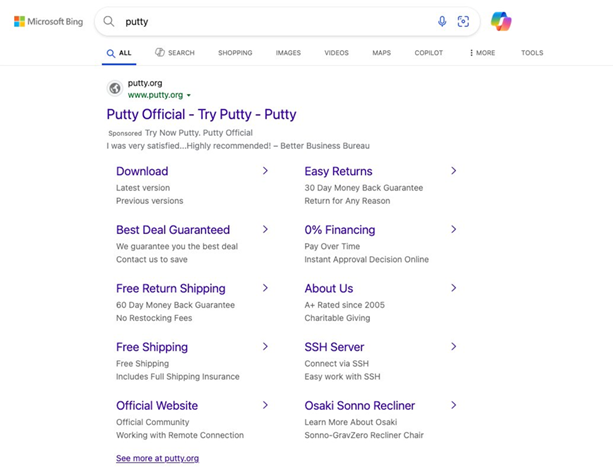Image resolution: width=613 pixels, height=473 pixels.
Task: Click 'No Restocking Fees' text
Action: click(154, 318)
